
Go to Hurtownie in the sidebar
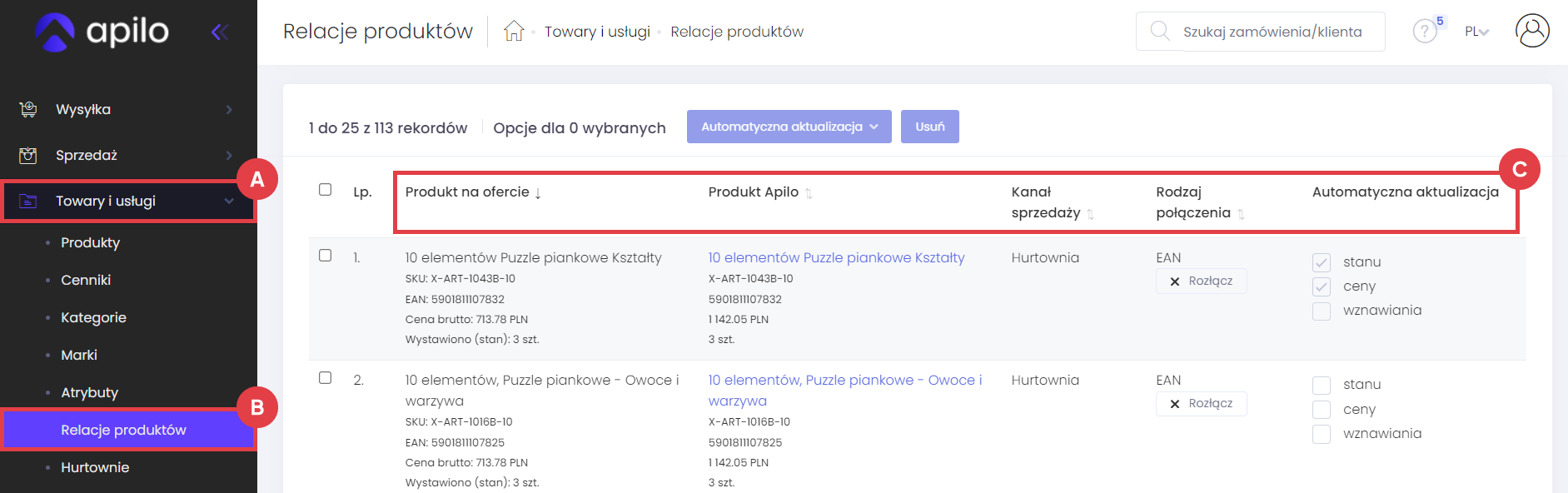[x=95, y=467]
